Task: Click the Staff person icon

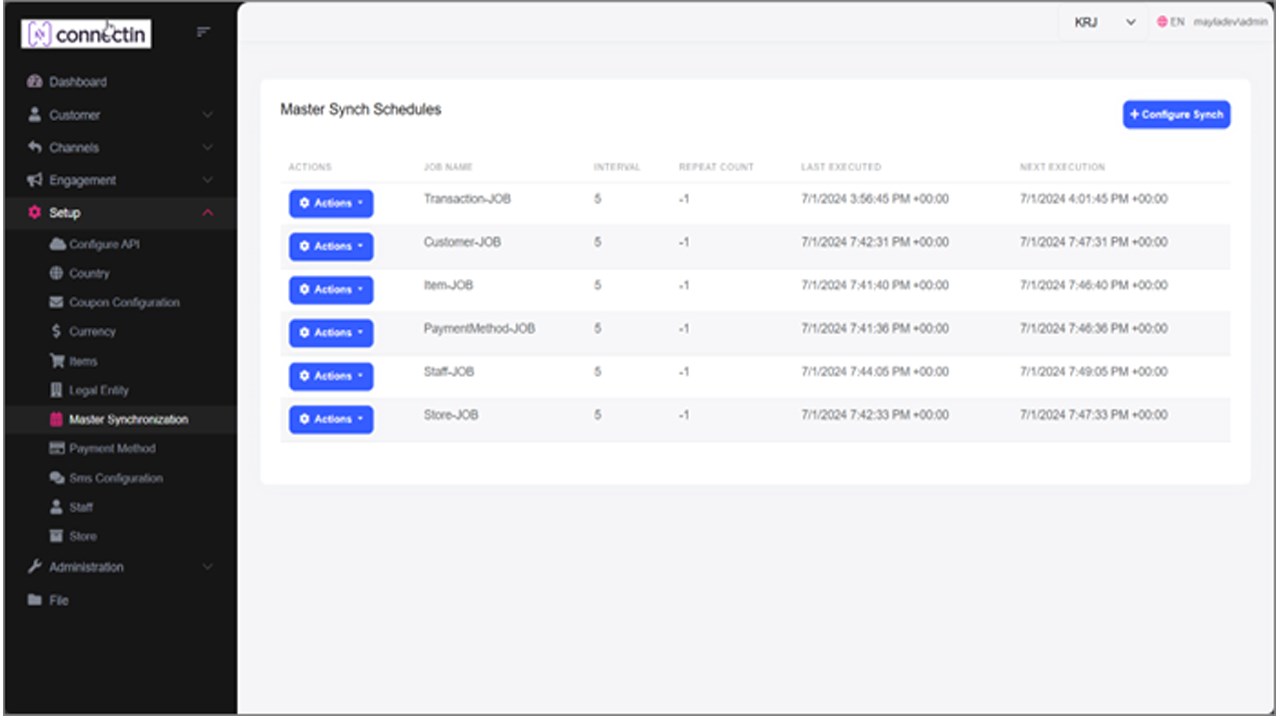Action: pyautogui.click(x=56, y=507)
